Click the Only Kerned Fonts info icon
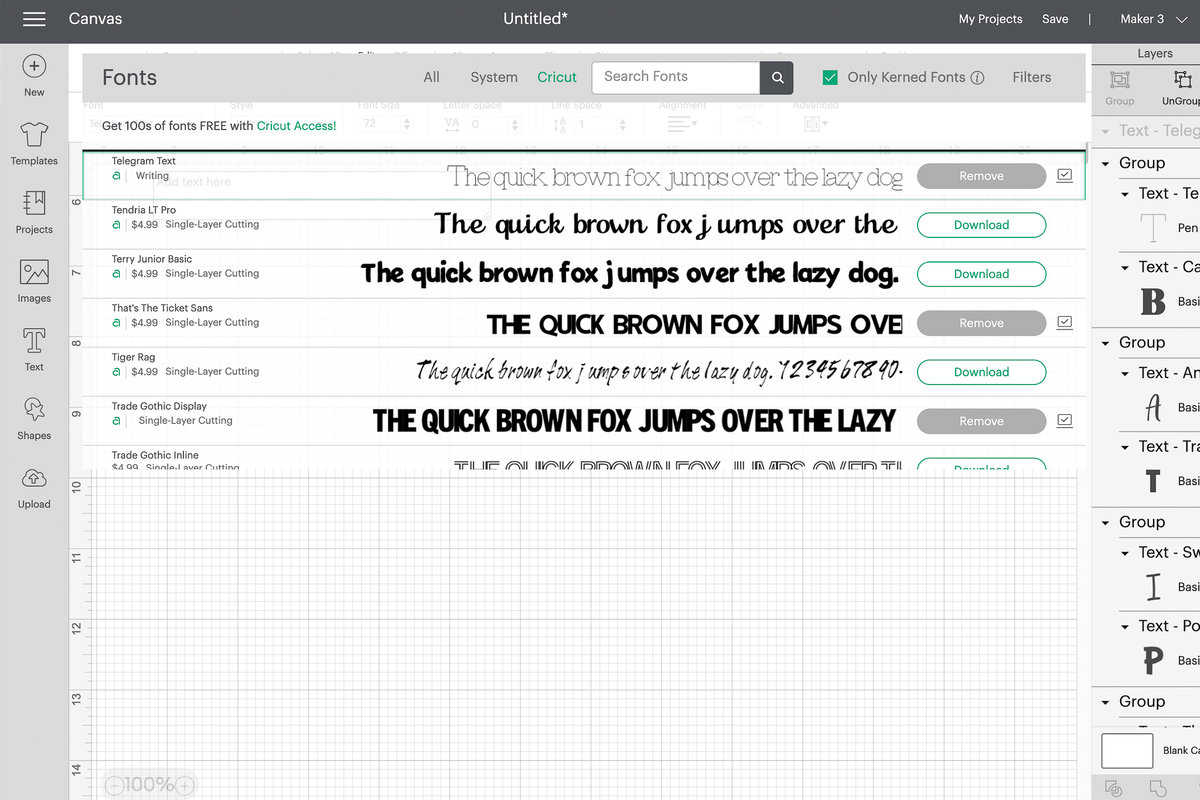 tap(978, 77)
